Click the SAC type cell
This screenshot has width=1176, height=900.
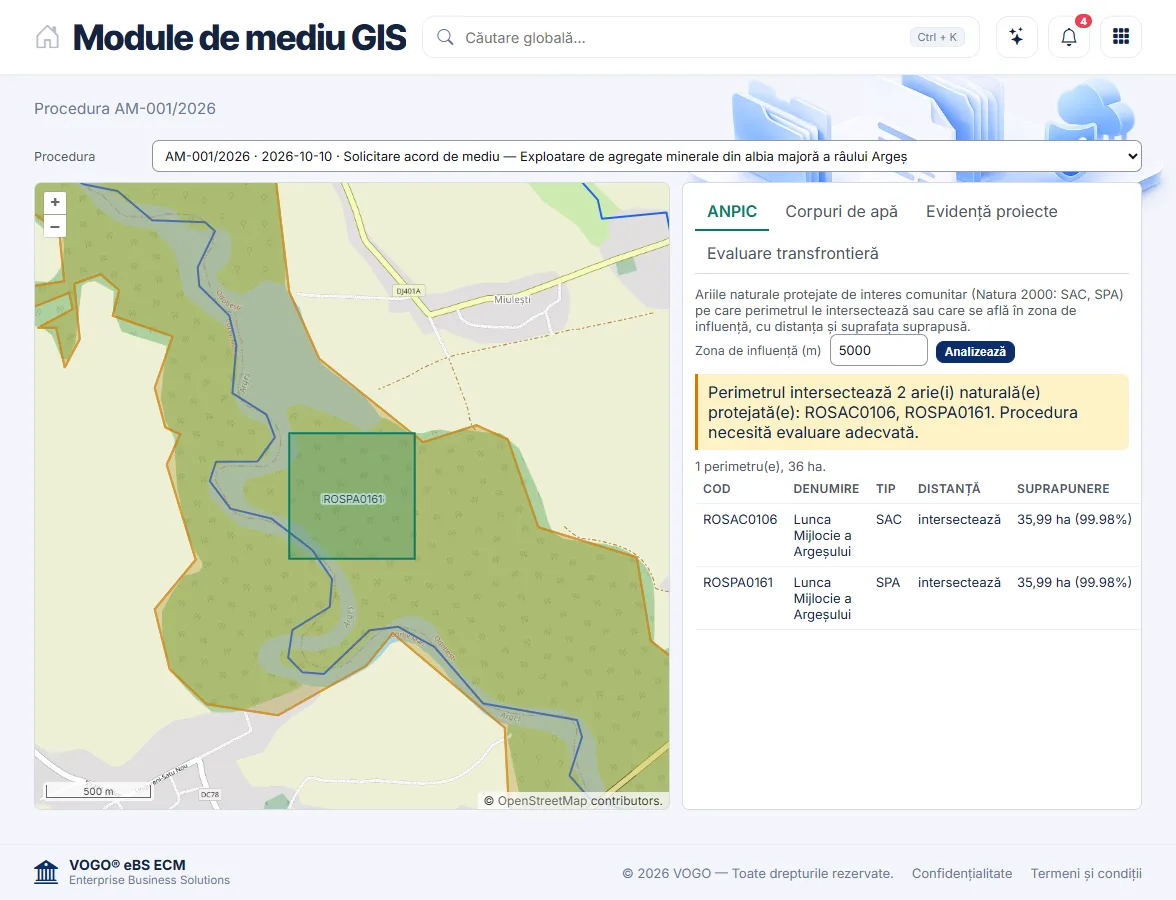pos(889,519)
